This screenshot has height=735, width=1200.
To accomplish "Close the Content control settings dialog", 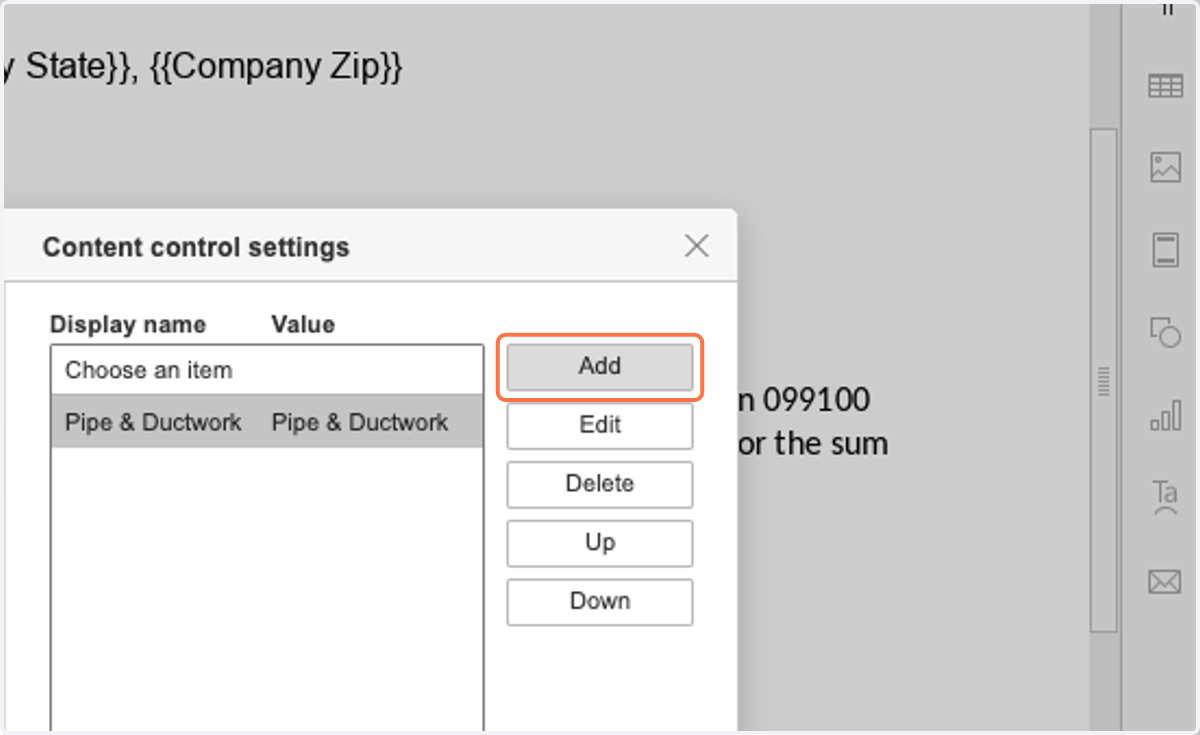I will [x=696, y=246].
